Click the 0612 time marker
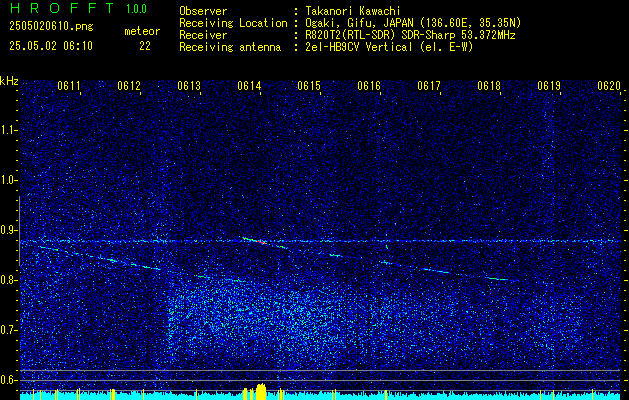Viewport: 629px width, 400px height. [129, 85]
